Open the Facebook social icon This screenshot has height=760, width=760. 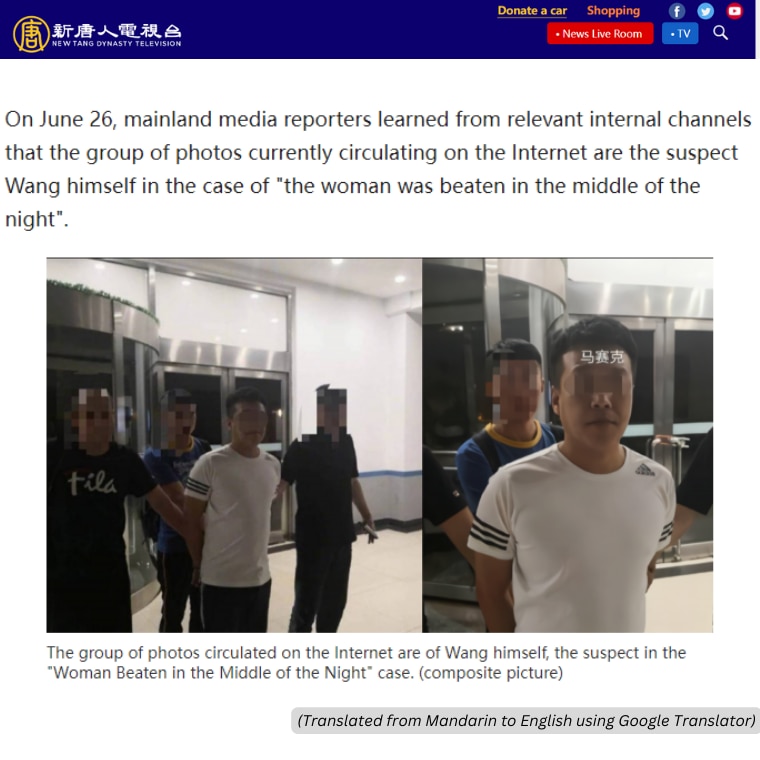pos(677,11)
